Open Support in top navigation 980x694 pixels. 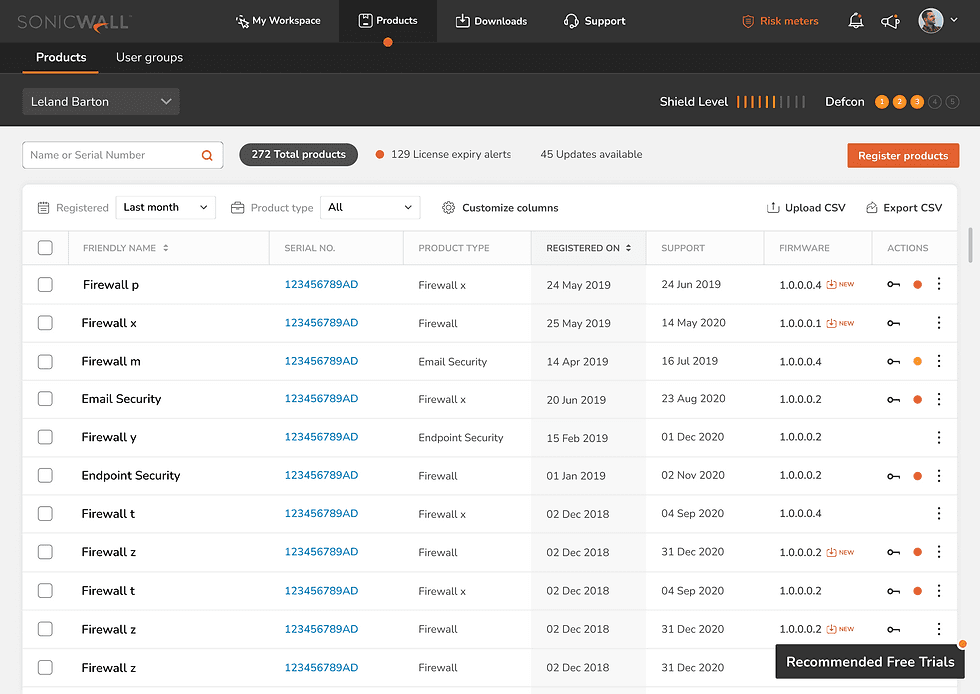coord(594,21)
